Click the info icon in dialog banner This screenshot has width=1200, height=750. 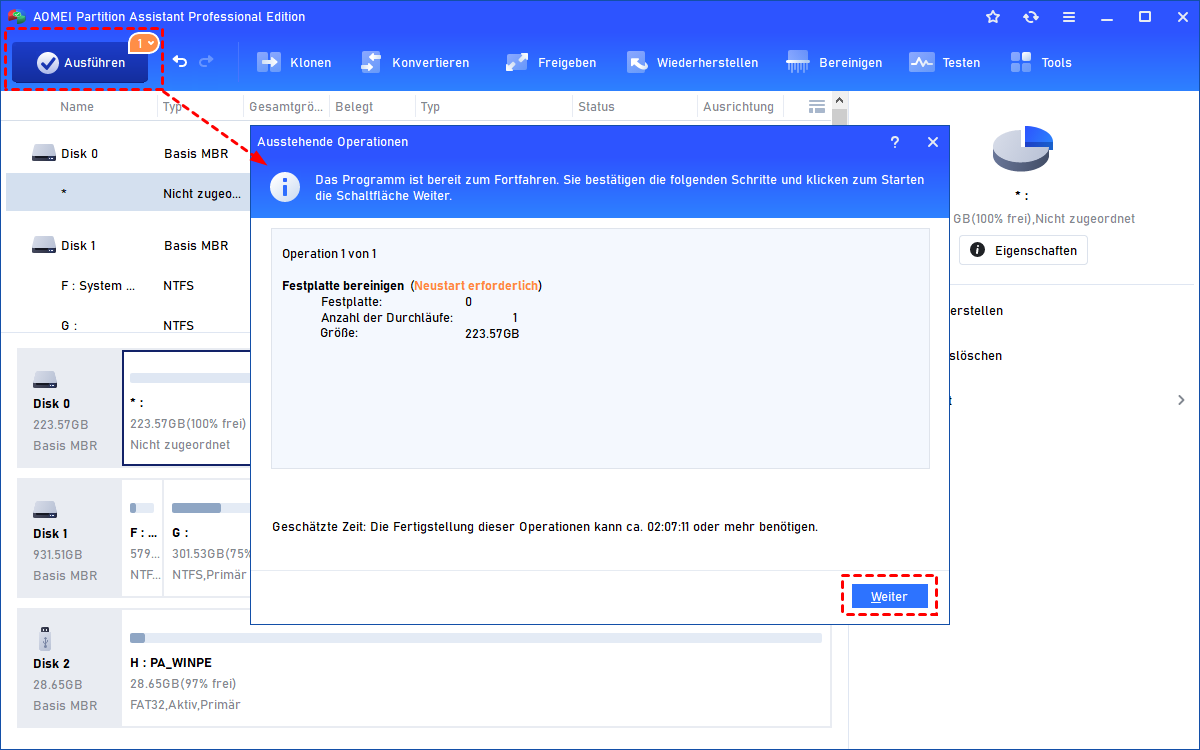coord(286,187)
